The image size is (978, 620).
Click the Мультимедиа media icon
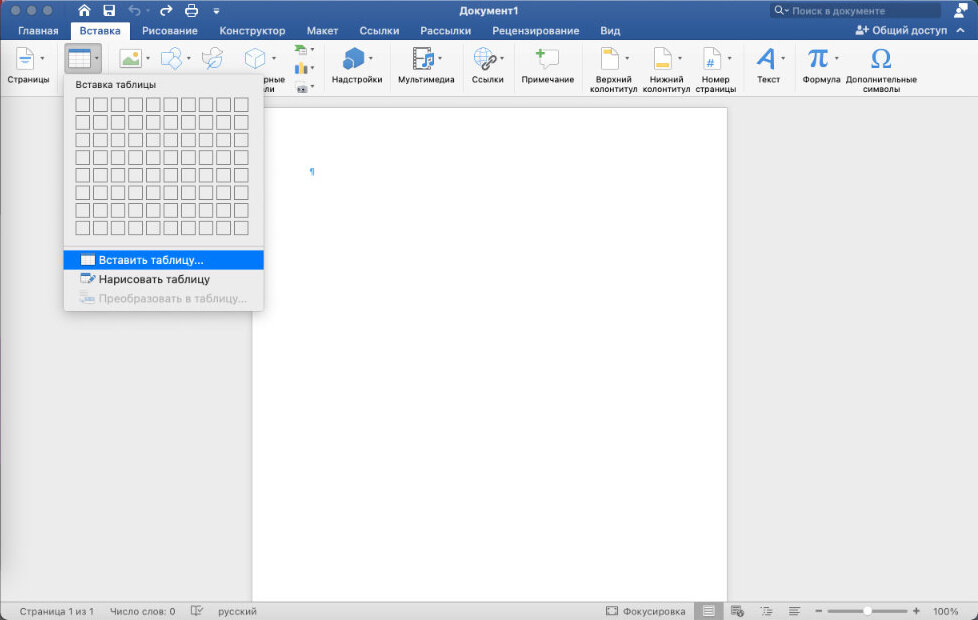pos(424,59)
